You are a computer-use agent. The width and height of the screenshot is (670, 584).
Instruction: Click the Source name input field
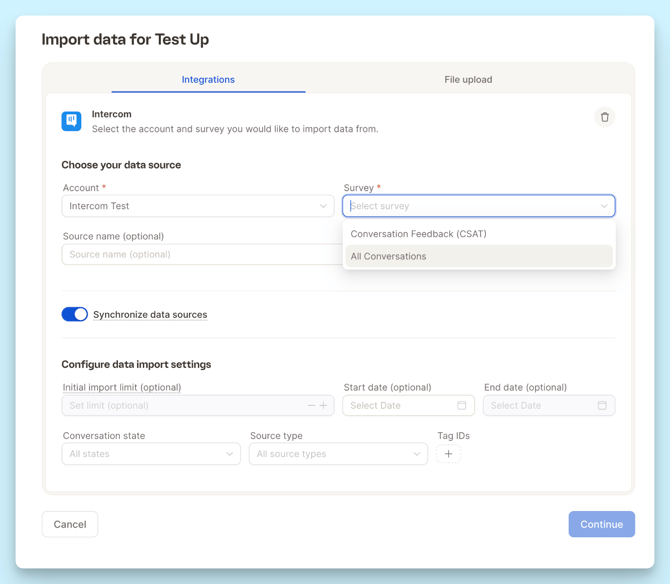200,255
